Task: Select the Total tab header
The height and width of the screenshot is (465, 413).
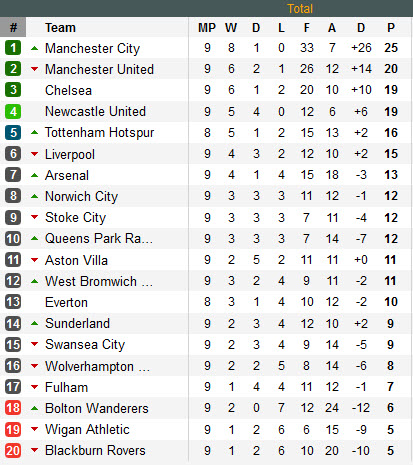Action: (x=300, y=9)
